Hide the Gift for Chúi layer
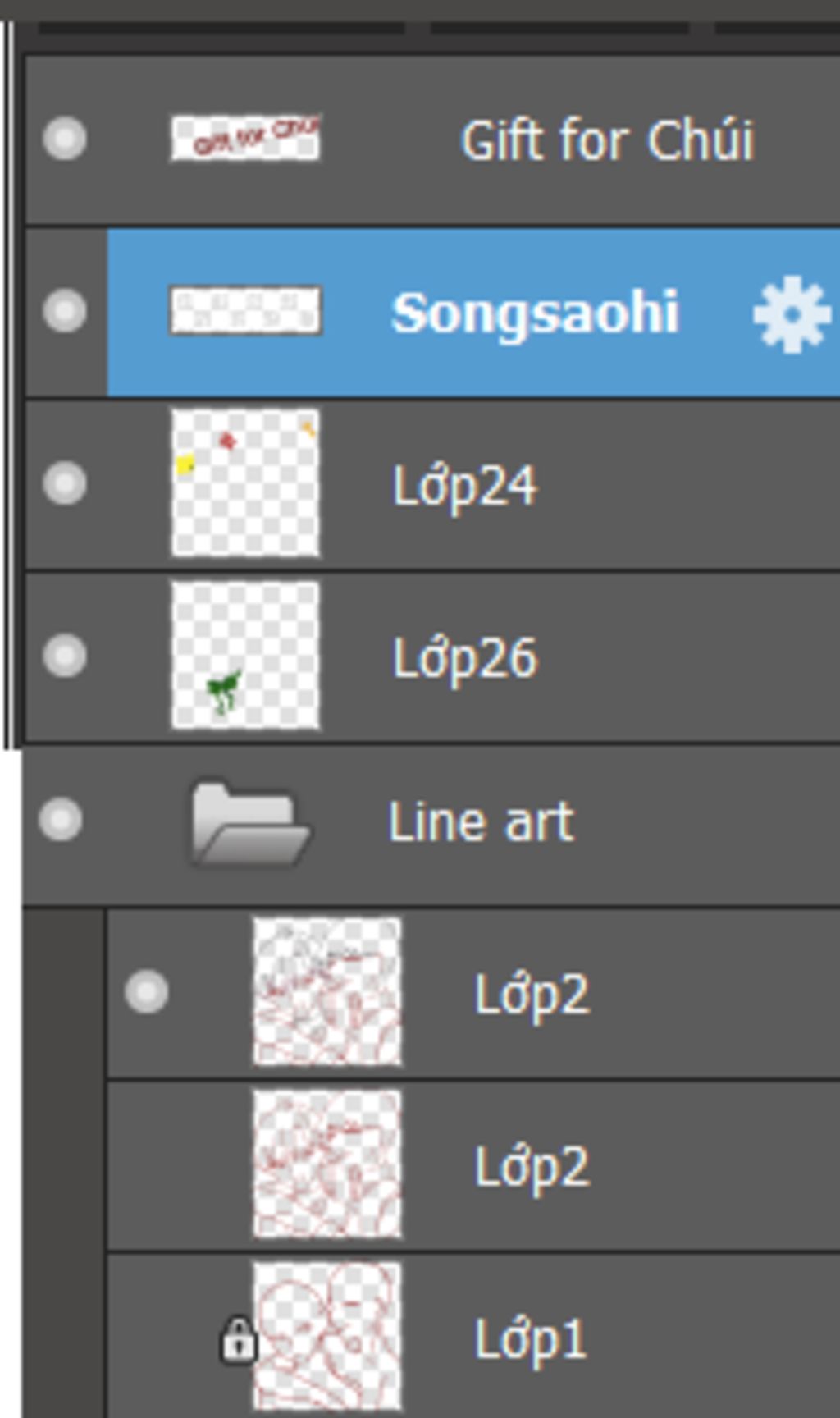This screenshot has height=1418, width=840. coord(65,138)
